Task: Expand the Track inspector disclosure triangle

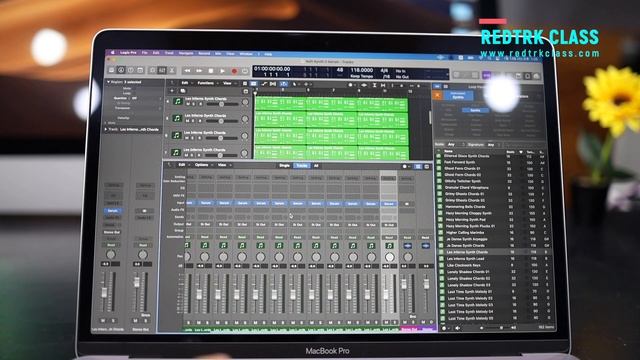Action: coord(106,129)
